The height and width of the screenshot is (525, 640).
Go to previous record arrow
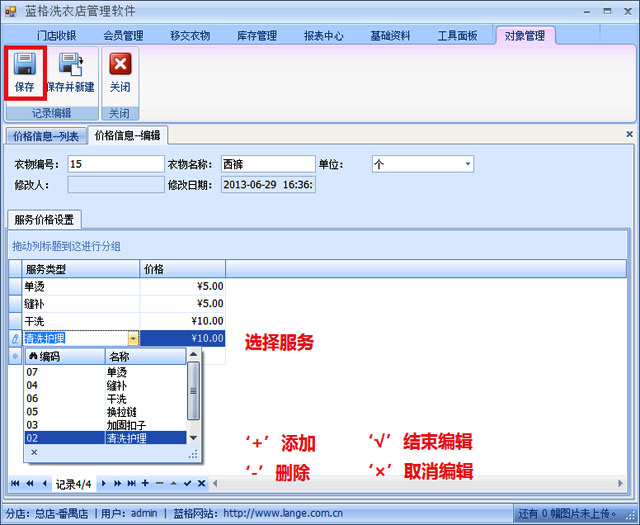[44, 483]
